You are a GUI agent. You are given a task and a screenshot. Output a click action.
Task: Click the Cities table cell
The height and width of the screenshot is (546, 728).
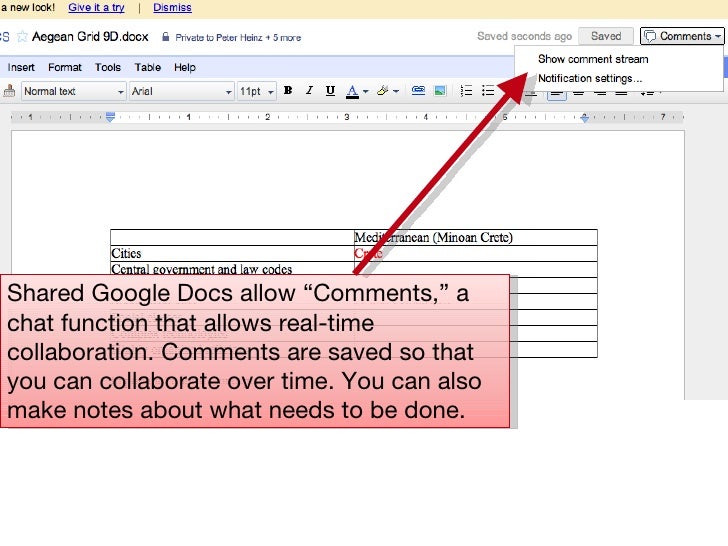[232, 254]
